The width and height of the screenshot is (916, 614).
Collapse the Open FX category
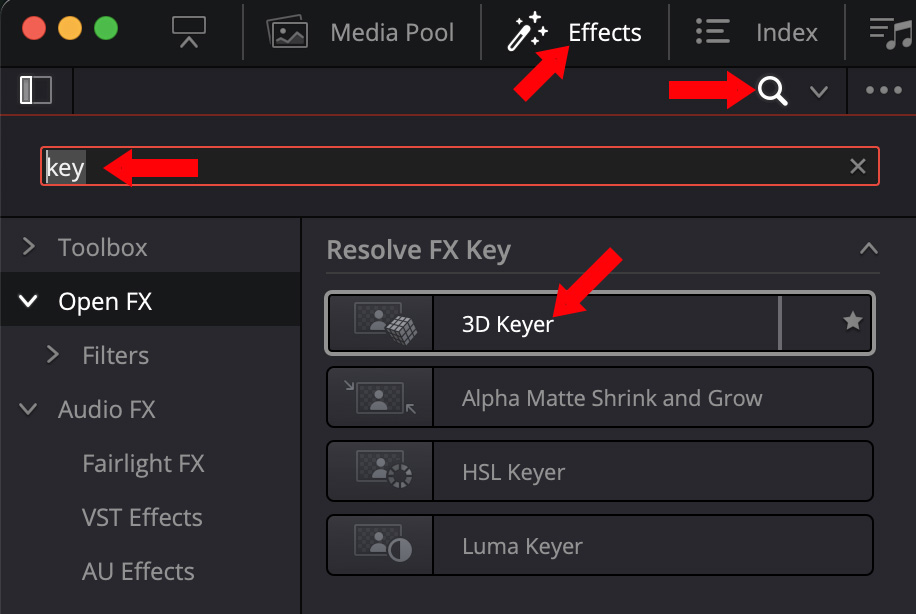pyautogui.click(x=29, y=301)
